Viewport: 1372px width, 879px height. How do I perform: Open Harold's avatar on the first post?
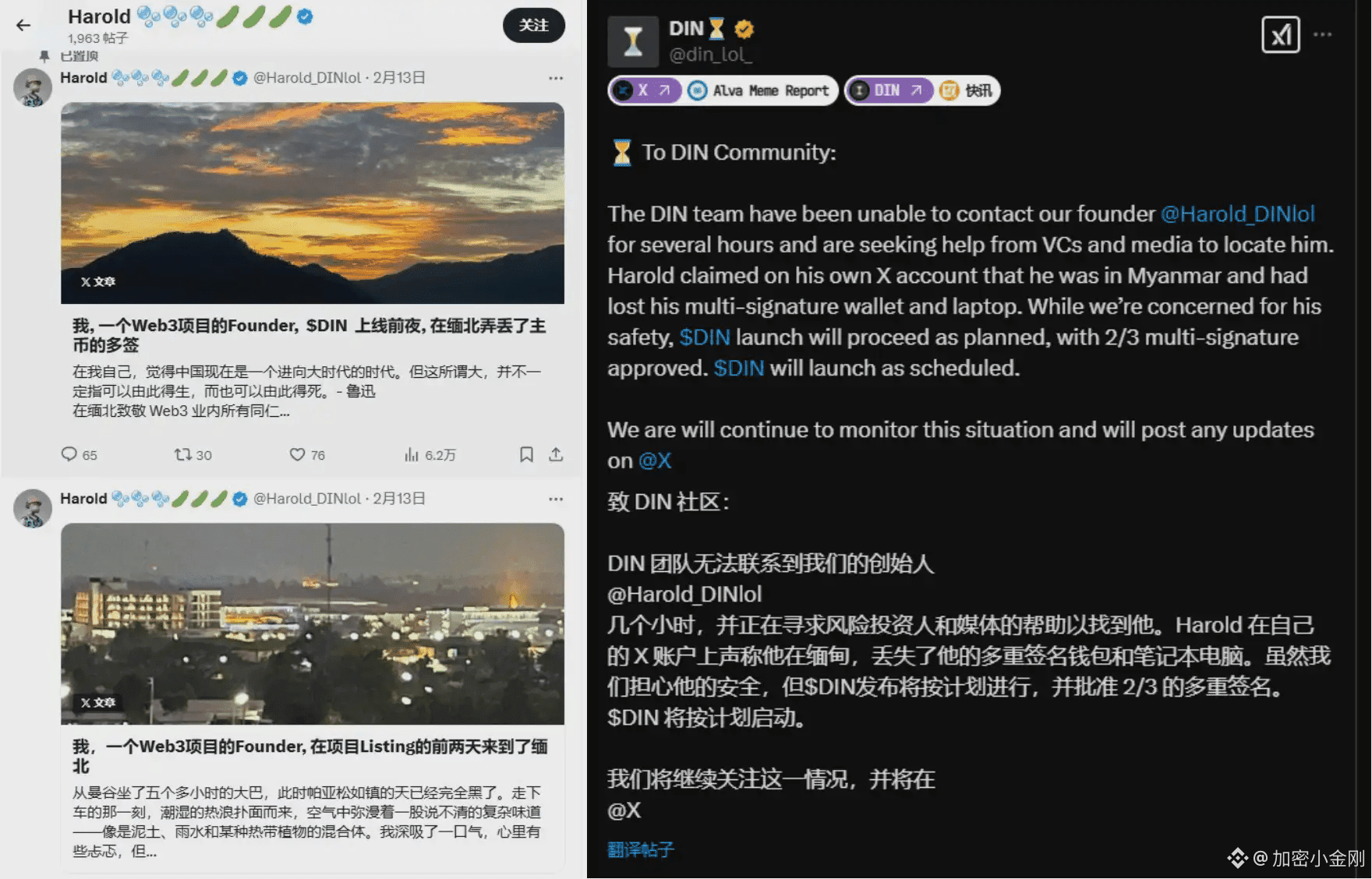33,87
